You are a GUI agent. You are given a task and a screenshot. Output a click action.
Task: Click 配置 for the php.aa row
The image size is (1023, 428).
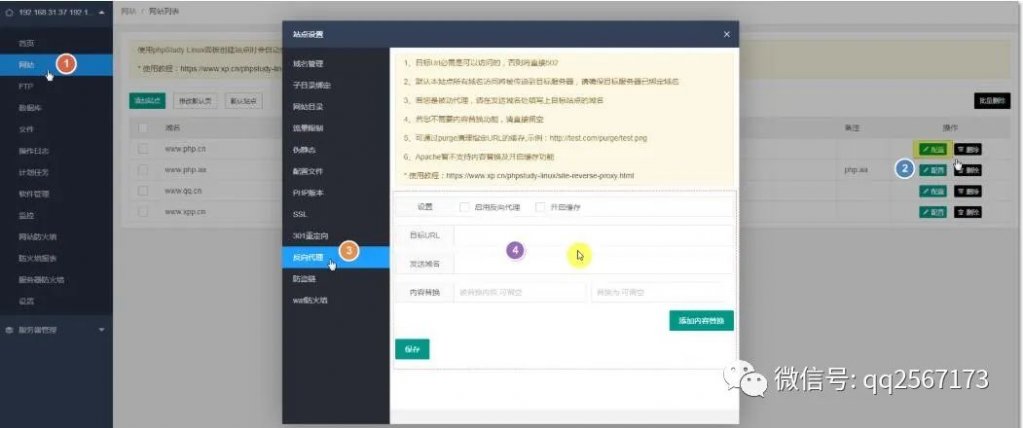tap(933, 170)
